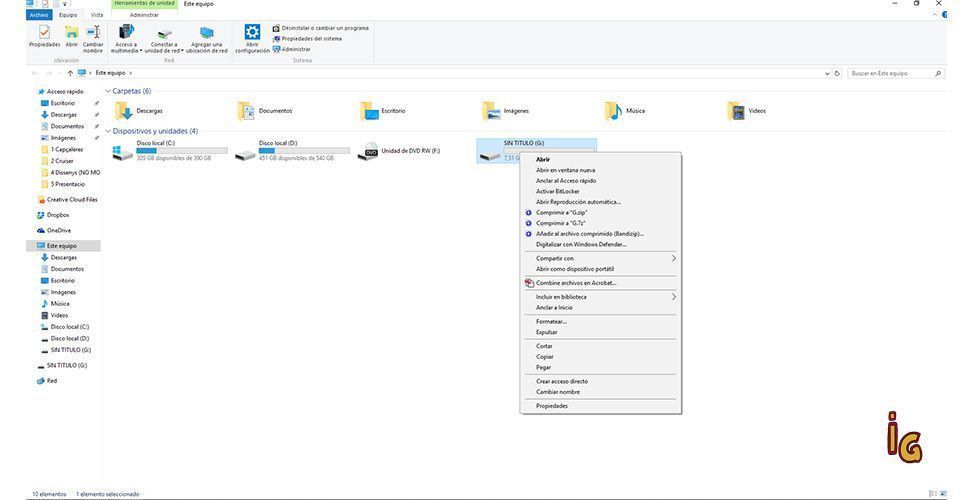975x500 pixels.
Task: Switch to the Vista tab
Action: click(97, 14)
